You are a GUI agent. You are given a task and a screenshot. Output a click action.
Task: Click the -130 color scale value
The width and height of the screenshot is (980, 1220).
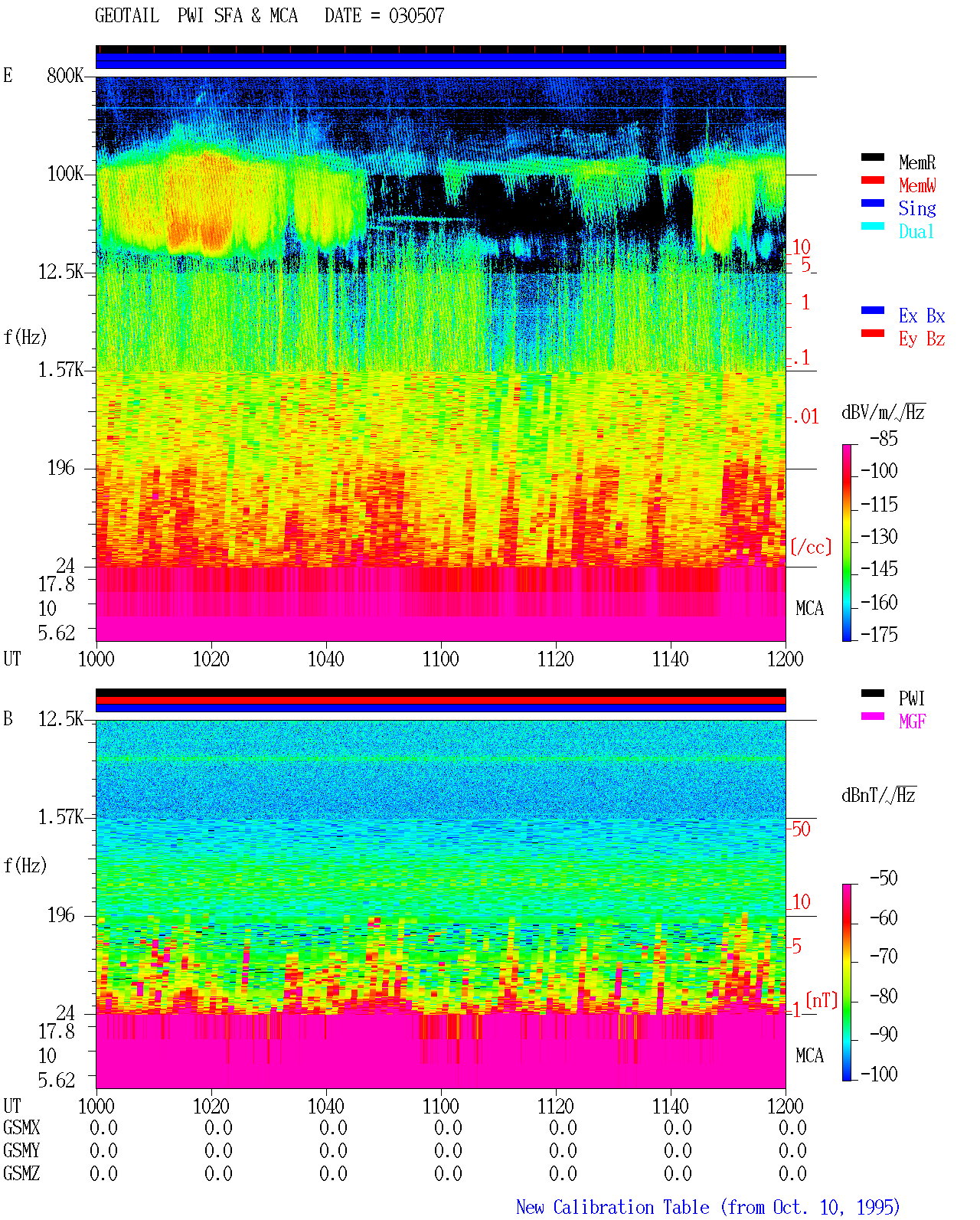[879, 536]
